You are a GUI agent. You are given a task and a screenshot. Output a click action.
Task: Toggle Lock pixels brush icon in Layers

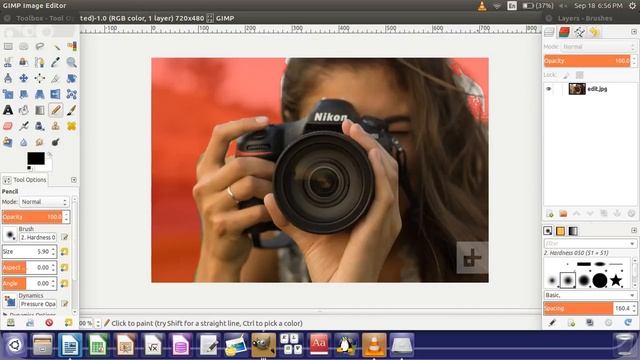point(566,75)
